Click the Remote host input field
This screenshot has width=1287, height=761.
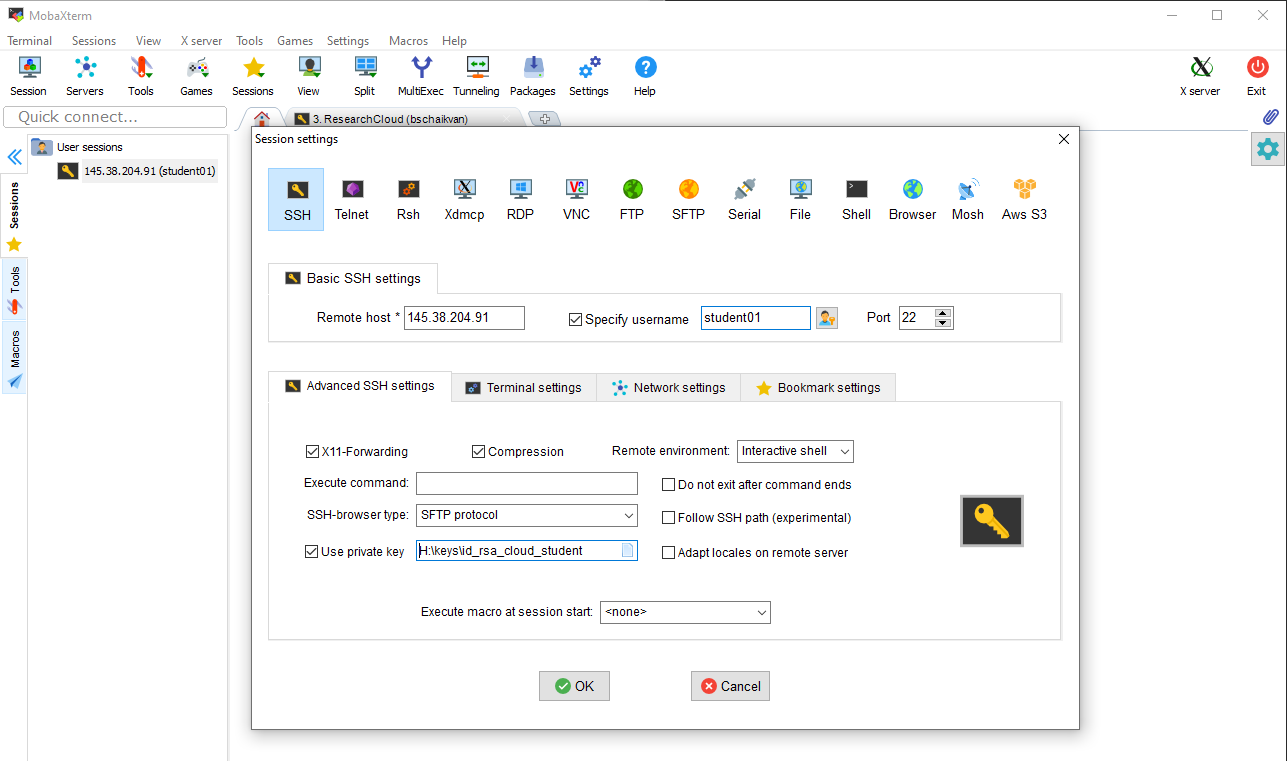pyautogui.click(x=464, y=318)
